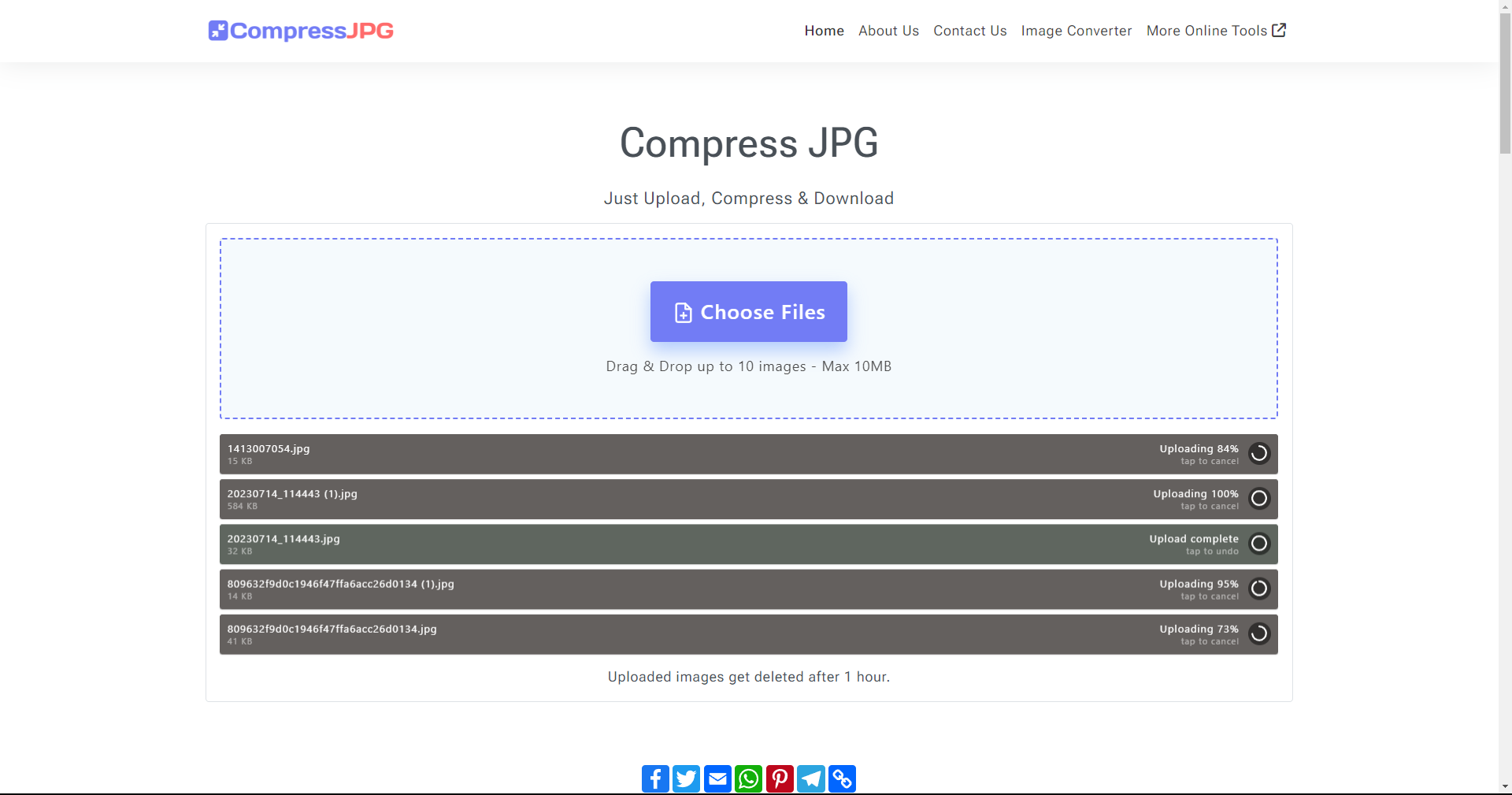The width and height of the screenshot is (1512, 795).
Task: Click 'Just Upload, Compress & Download' subtitle
Action: coord(748,199)
